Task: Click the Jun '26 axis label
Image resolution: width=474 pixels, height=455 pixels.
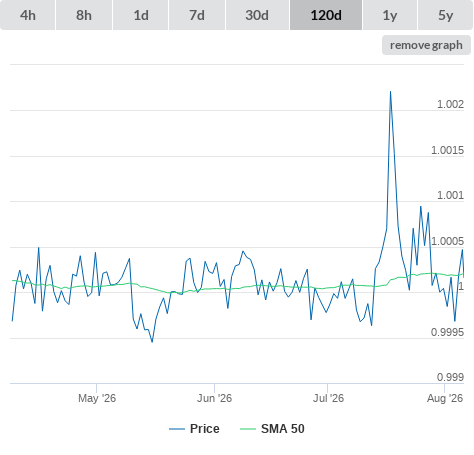Action: pyautogui.click(x=214, y=398)
